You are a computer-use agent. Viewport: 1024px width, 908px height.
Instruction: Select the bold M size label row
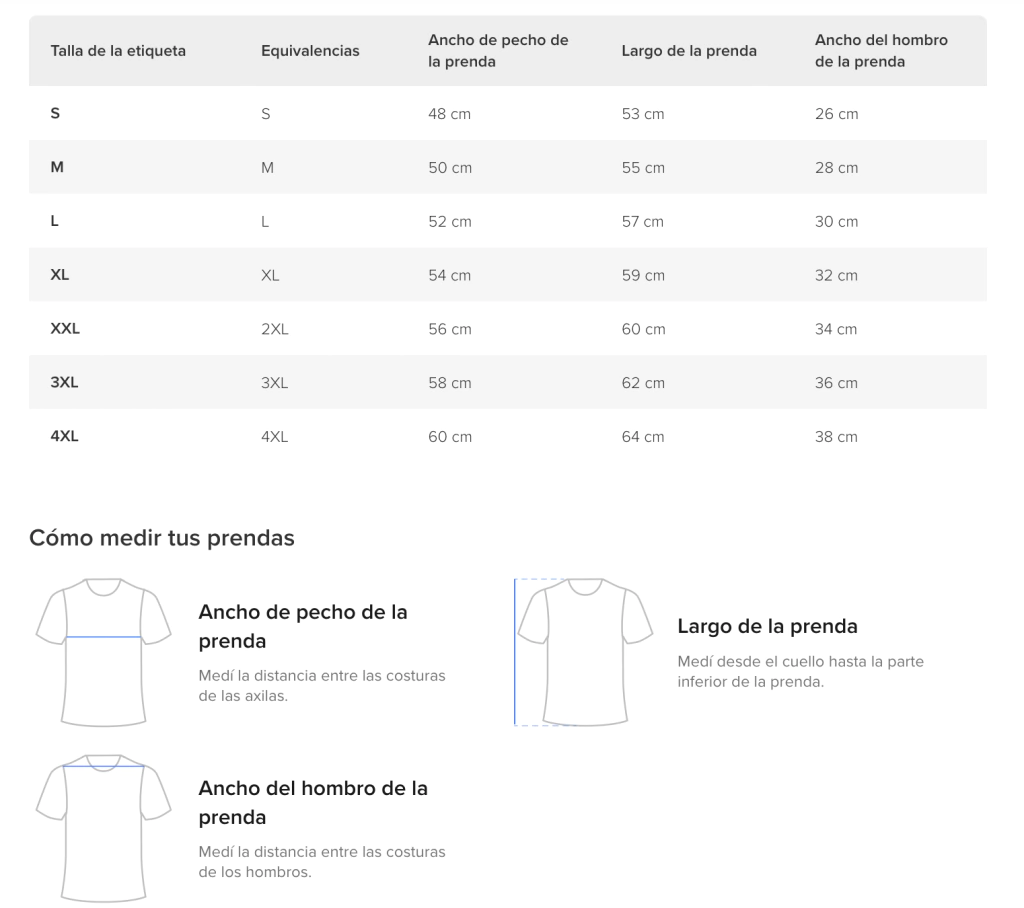[57, 168]
